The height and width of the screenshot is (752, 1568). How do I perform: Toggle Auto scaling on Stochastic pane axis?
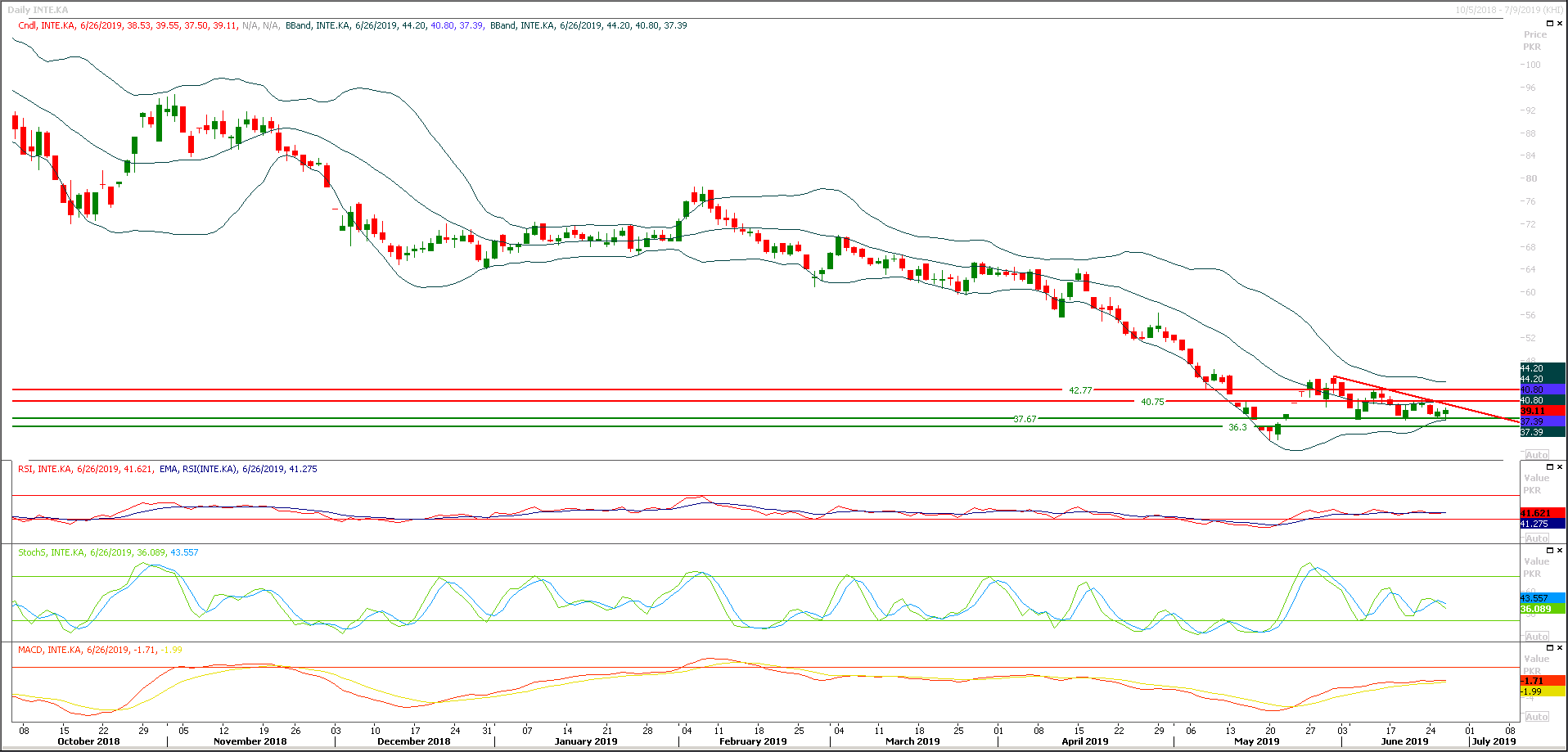click(1536, 637)
